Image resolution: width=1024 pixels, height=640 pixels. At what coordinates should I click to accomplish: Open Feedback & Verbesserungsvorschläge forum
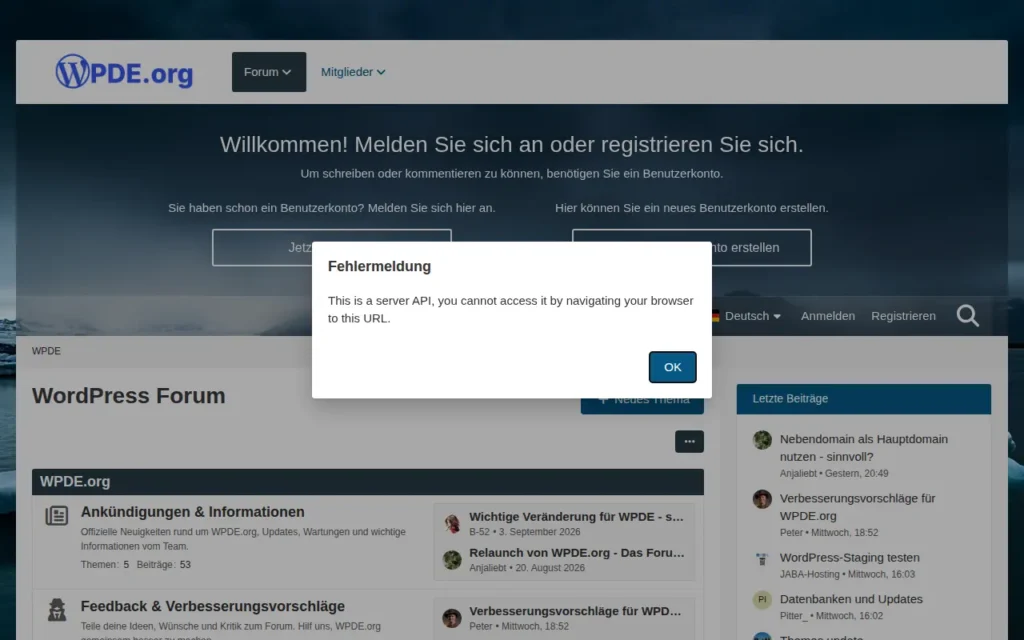(x=213, y=607)
